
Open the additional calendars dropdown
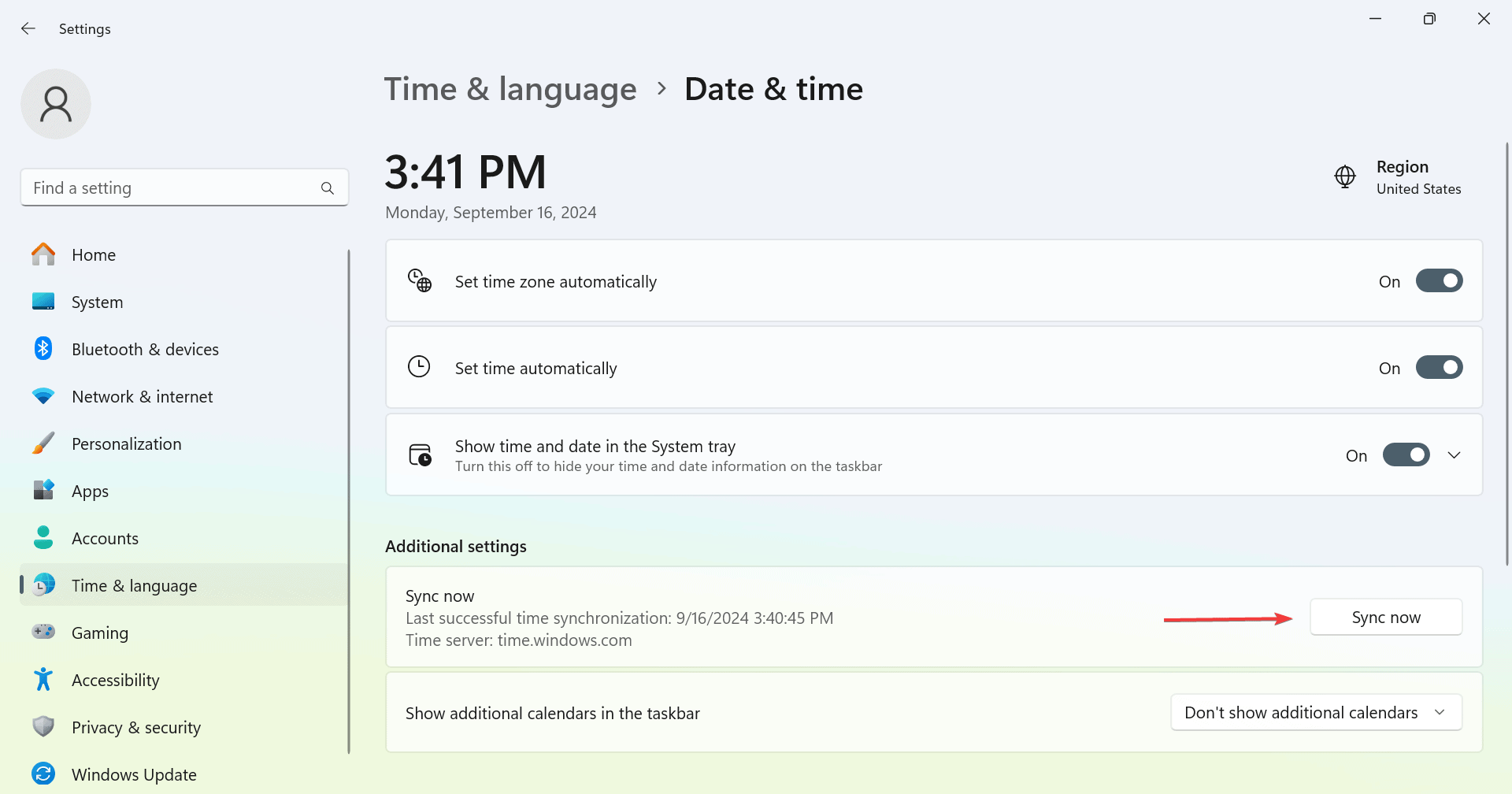click(1316, 713)
